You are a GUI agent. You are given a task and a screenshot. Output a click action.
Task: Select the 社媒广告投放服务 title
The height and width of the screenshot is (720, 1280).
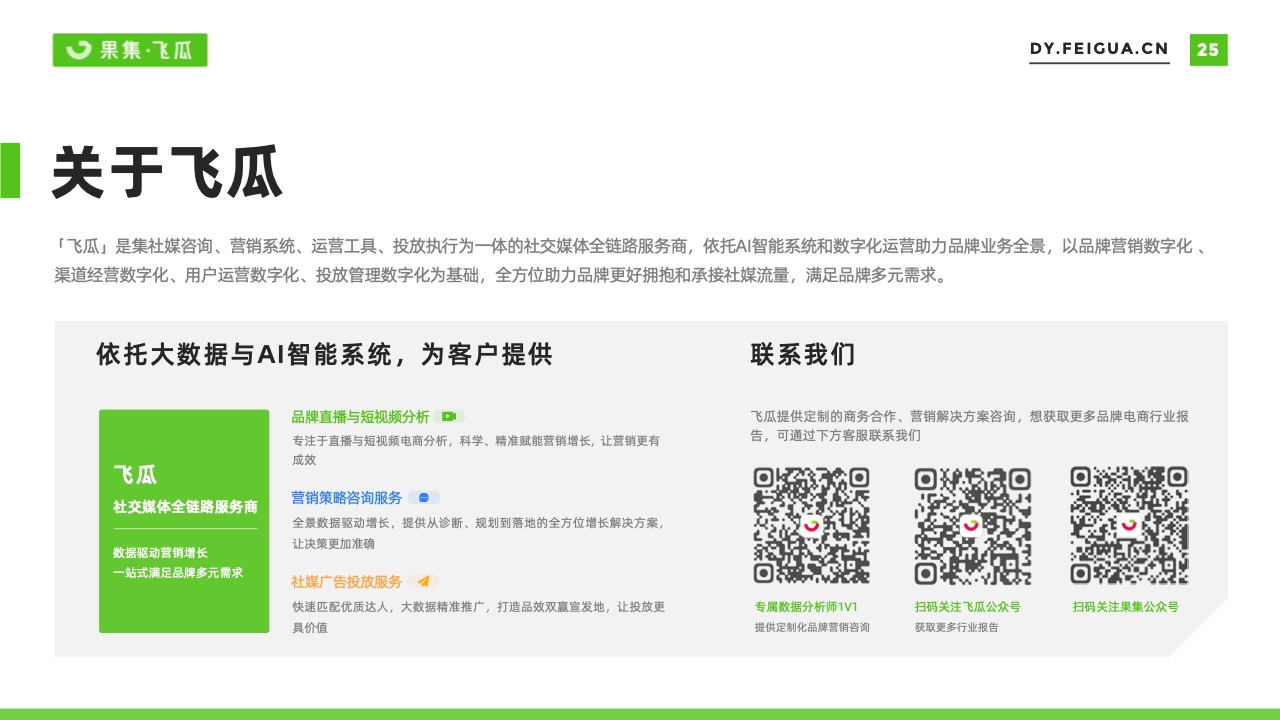point(347,581)
